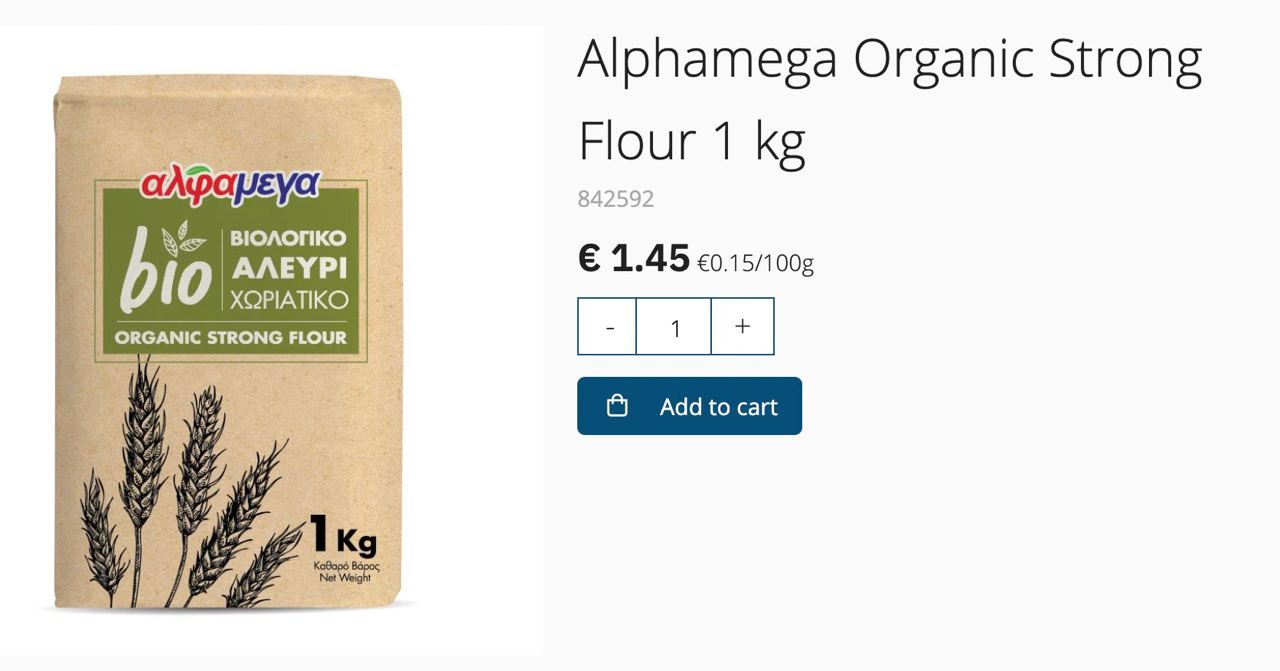The width and height of the screenshot is (1280, 671).
Task: Click the 1 Kg weight mark on package
Action: click(344, 536)
